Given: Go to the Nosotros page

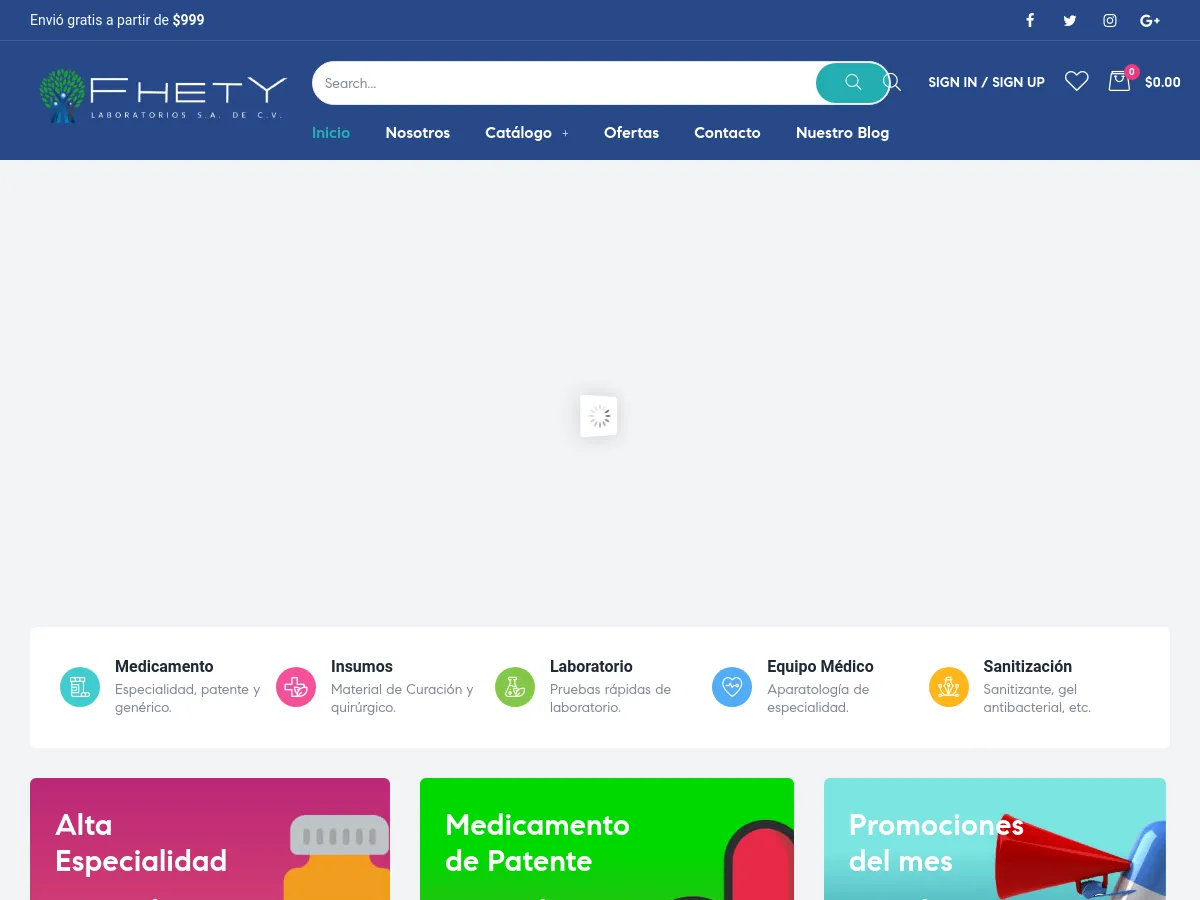Looking at the screenshot, I should (417, 133).
